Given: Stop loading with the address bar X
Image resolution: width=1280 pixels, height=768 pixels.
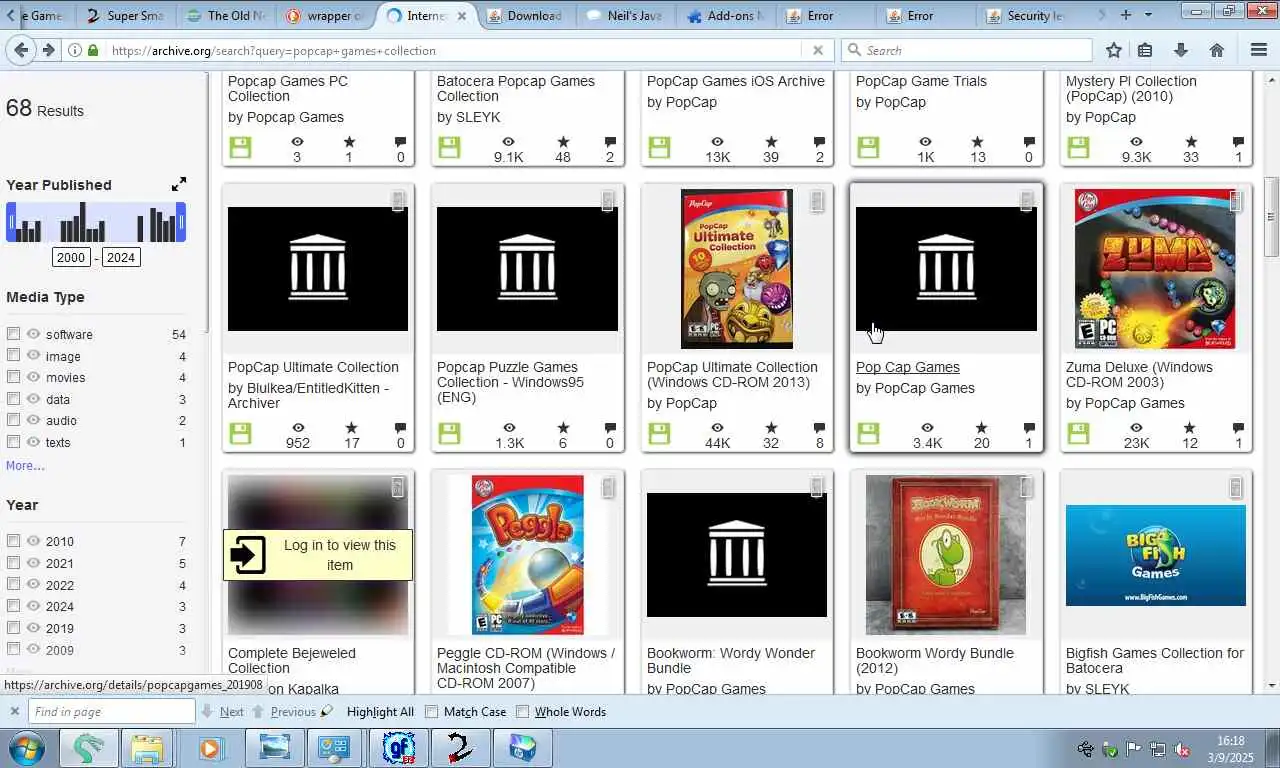Looking at the screenshot, I should tap(817, 50).
